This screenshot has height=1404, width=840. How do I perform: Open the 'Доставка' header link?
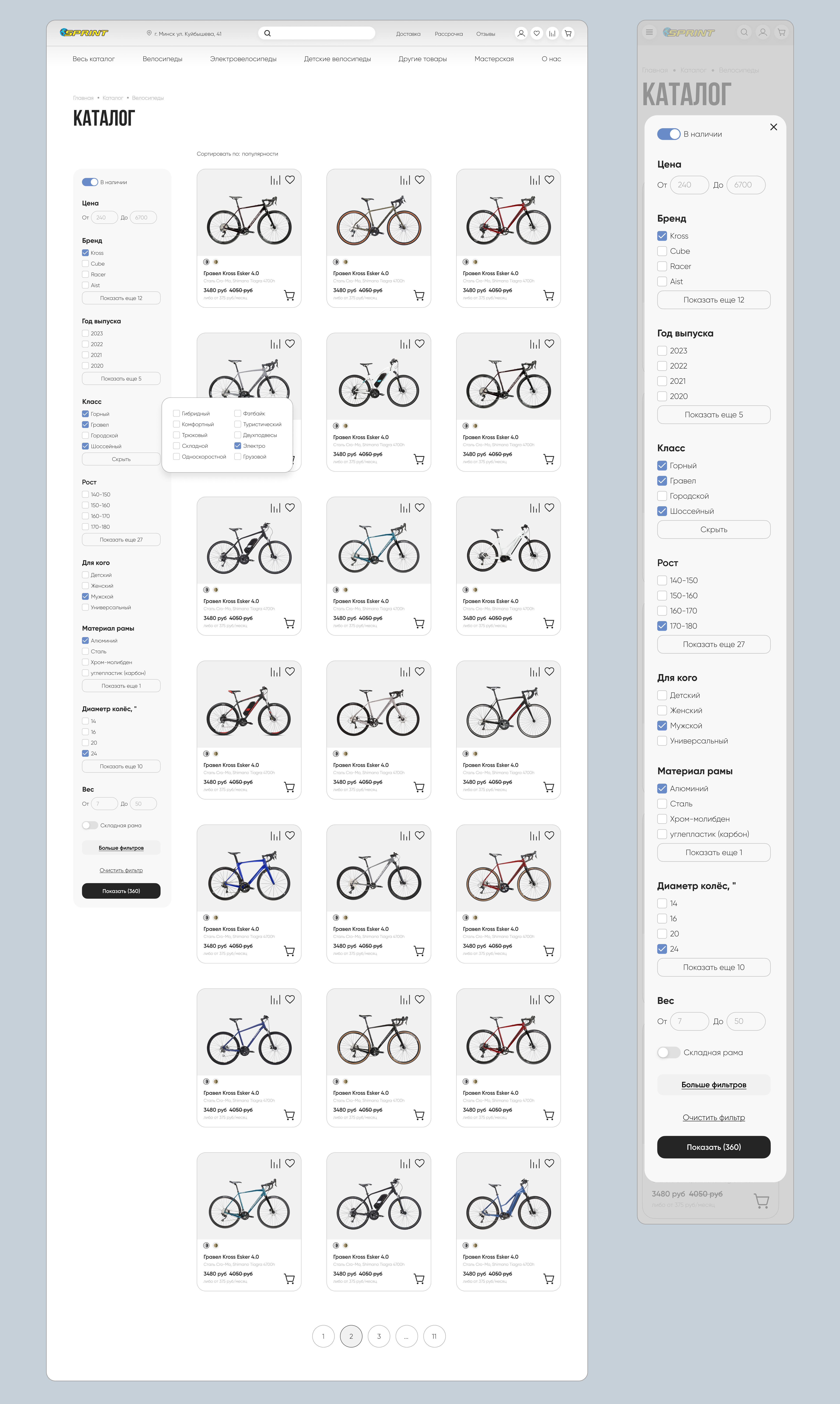point(408,34)
